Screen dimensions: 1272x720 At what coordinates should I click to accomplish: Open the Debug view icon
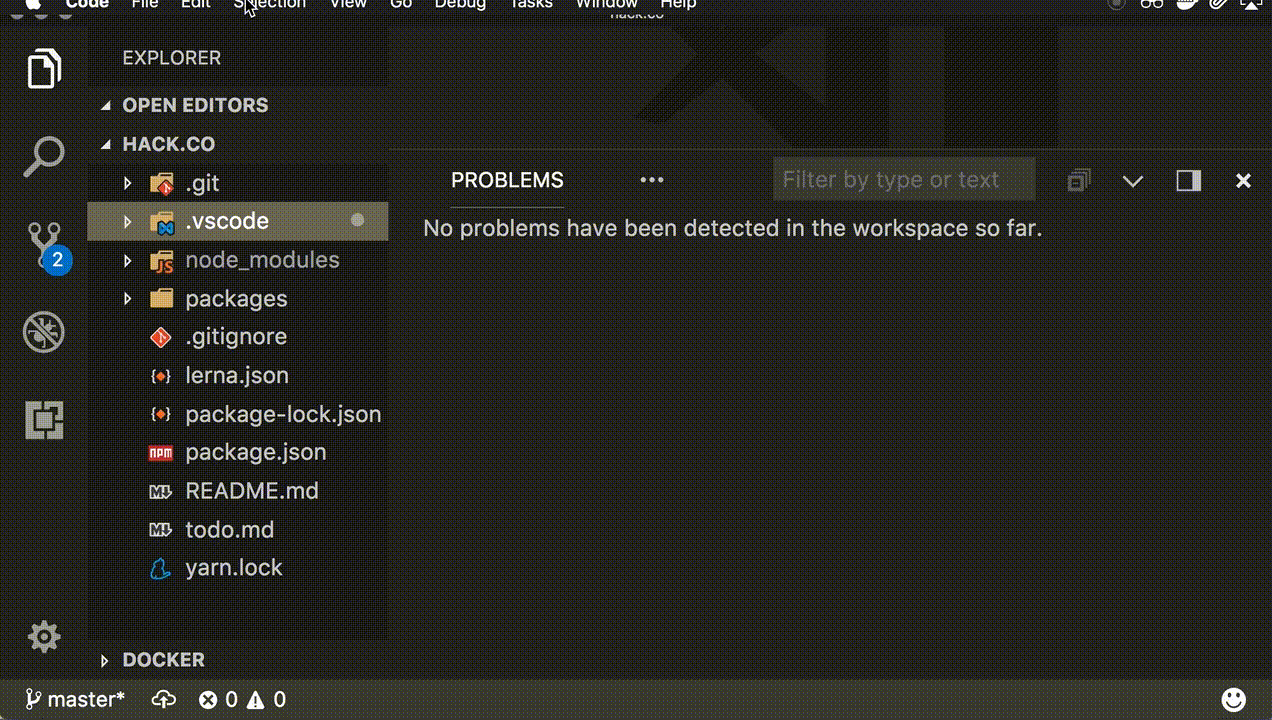(44, 331)
